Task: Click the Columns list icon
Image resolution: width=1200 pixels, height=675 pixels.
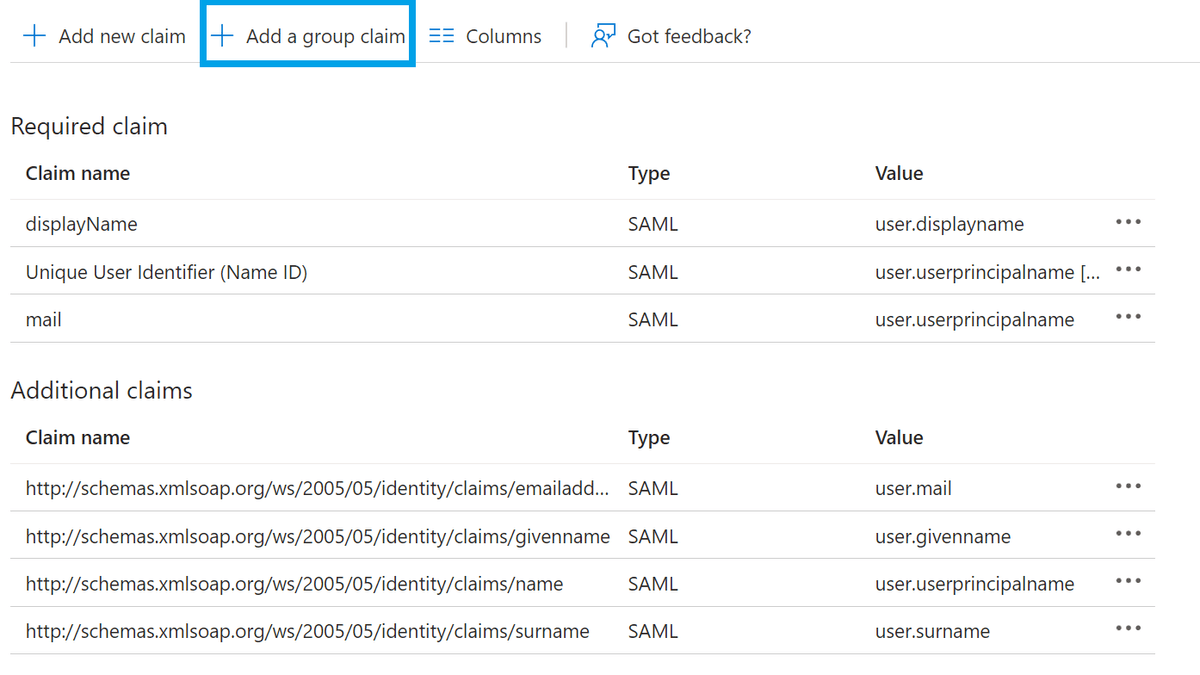Action: pyautogui.click(x=440, y=35)
